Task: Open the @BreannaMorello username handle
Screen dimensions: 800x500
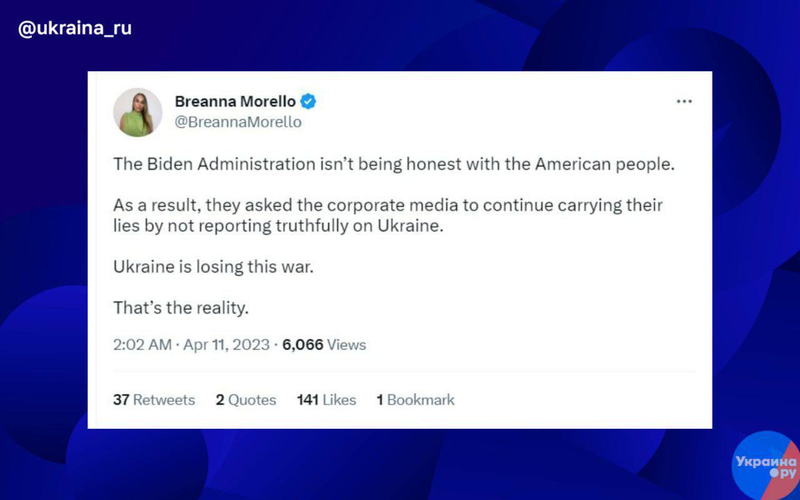Action: tap(238, 122)
